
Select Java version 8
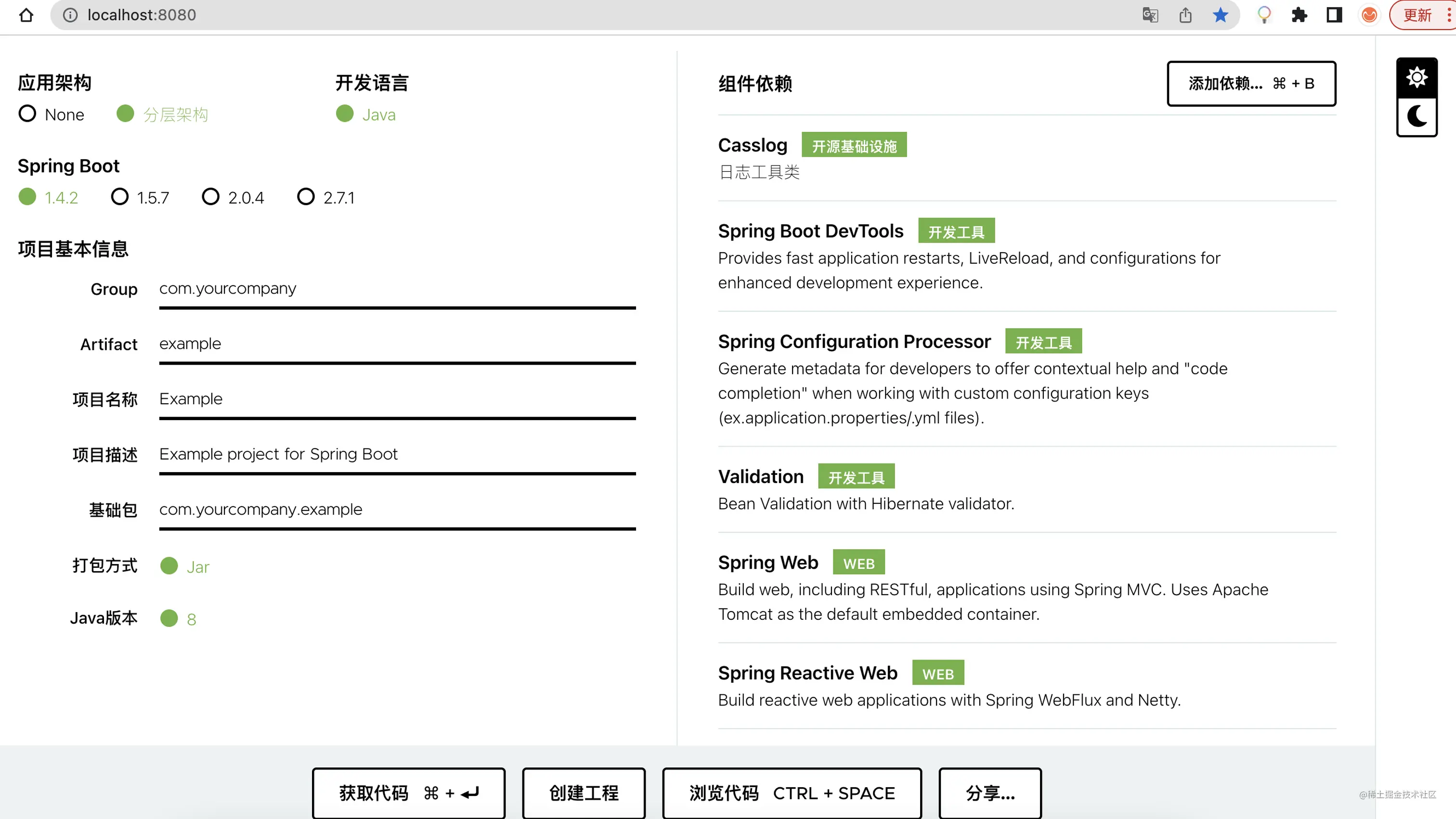tap(178, 618)
